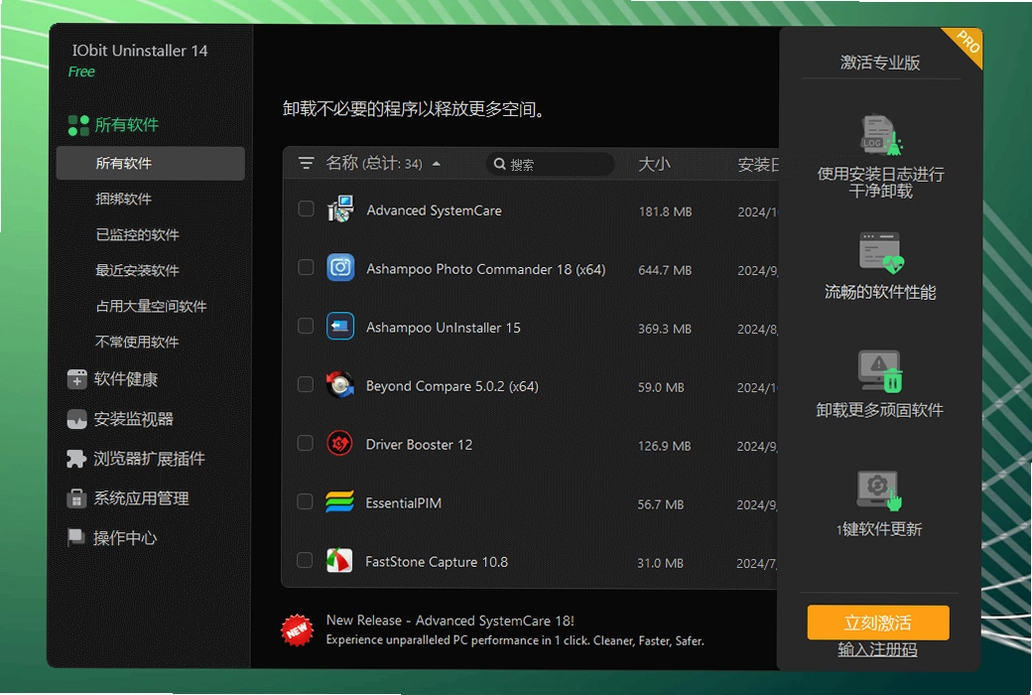Click the 181.8 MB size value
This screenshot has width=1032, height=695.
pyautogui.click(x=665, y=211)
